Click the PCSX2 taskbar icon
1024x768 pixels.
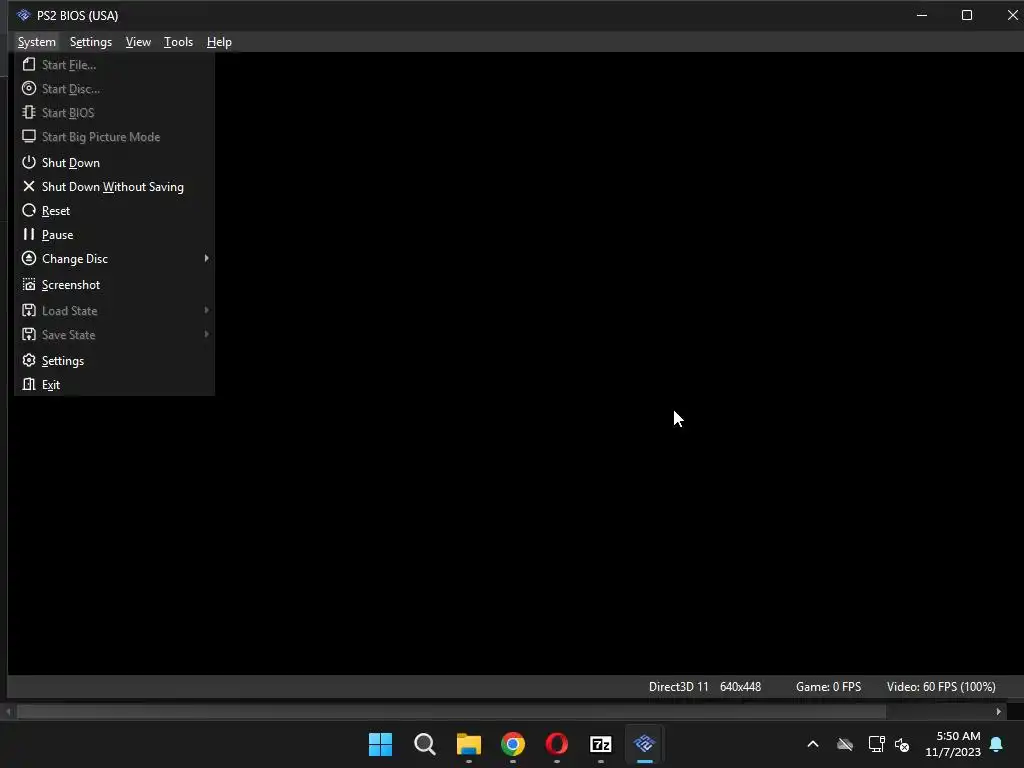point(645,743)
